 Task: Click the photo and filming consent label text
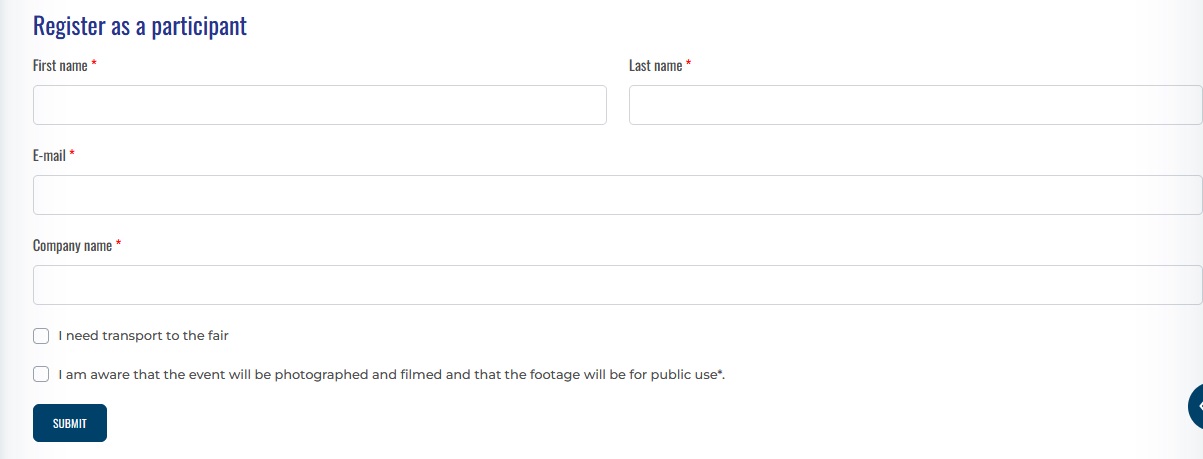click(x=388, y=374)
